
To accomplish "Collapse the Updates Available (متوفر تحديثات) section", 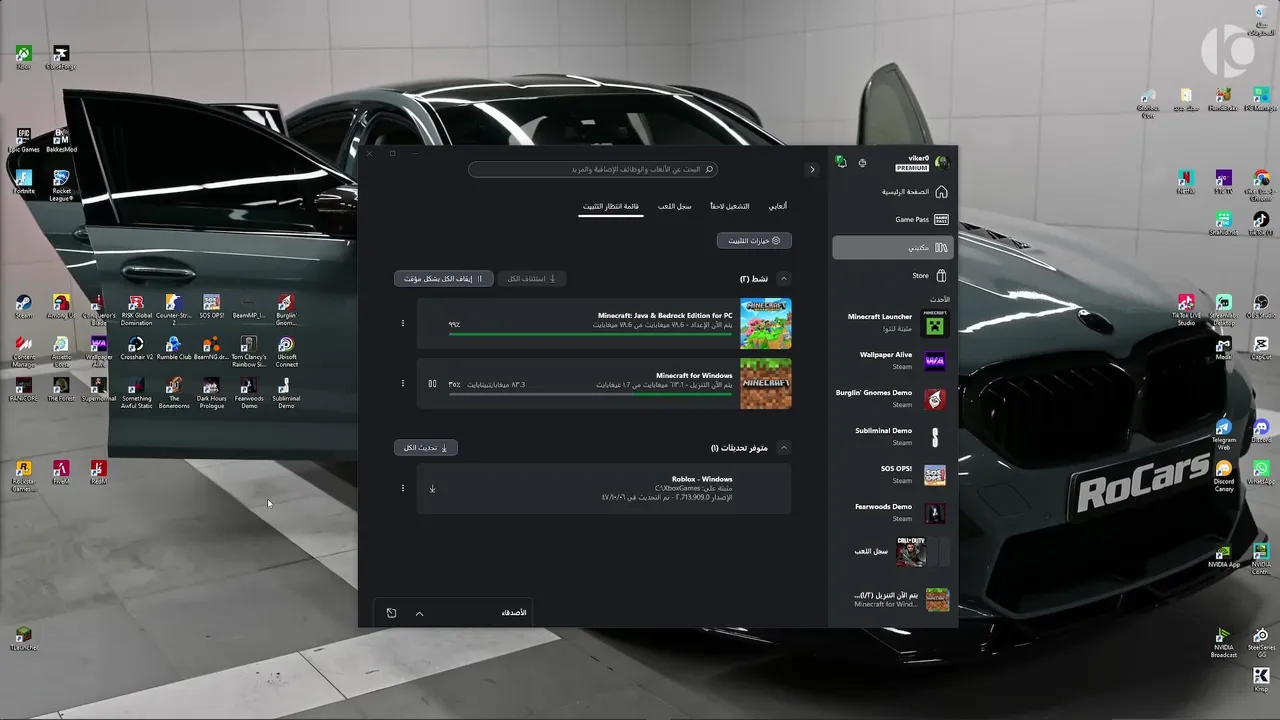I will pyautogui.click(x=784, y=448).
